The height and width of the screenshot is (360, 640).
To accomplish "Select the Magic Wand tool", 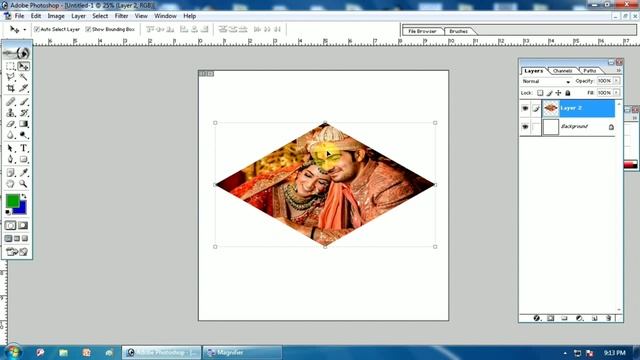I will tap(23, 77).
